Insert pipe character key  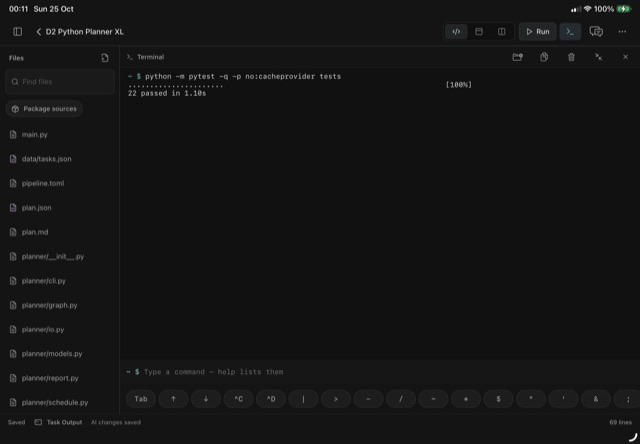pyautogui.click(x=303, y=399)
